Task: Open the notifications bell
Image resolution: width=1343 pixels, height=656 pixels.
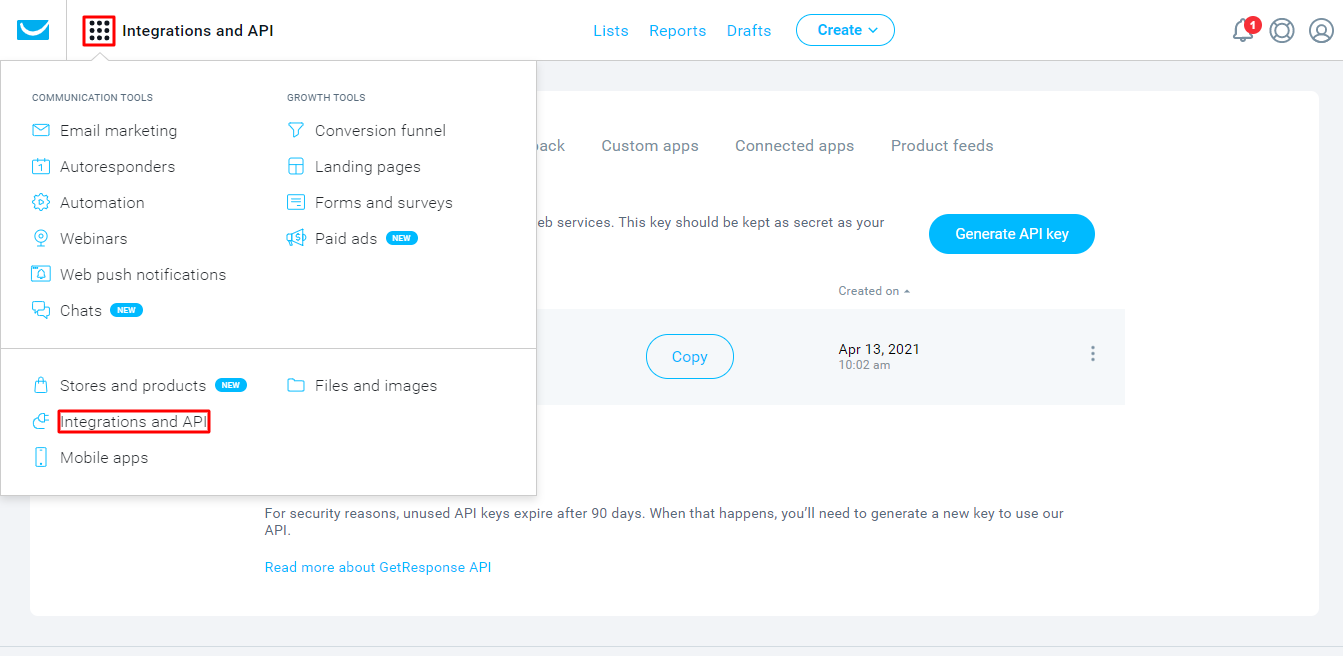Action: (1243, 30)
